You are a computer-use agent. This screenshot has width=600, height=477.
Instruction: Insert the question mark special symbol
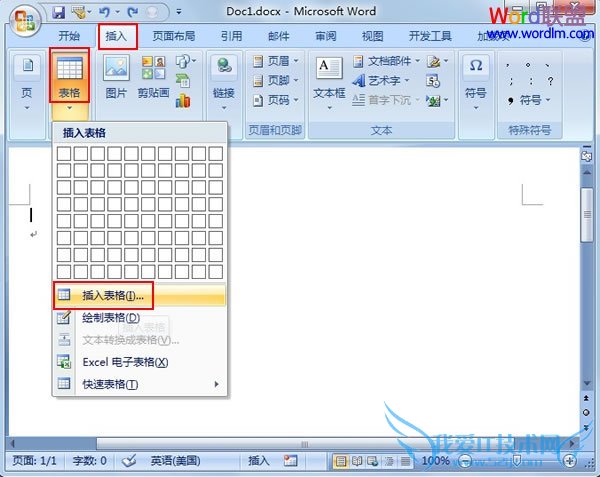[x=550, y=81]
